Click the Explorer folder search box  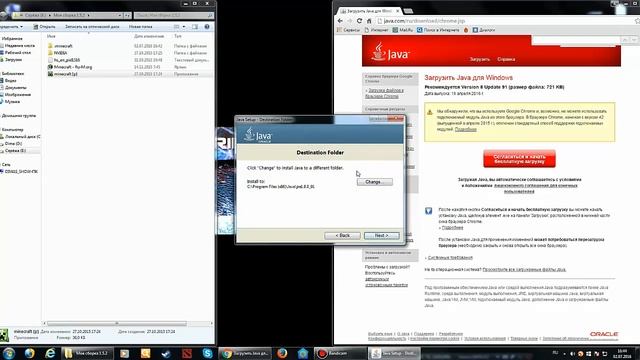174,16
